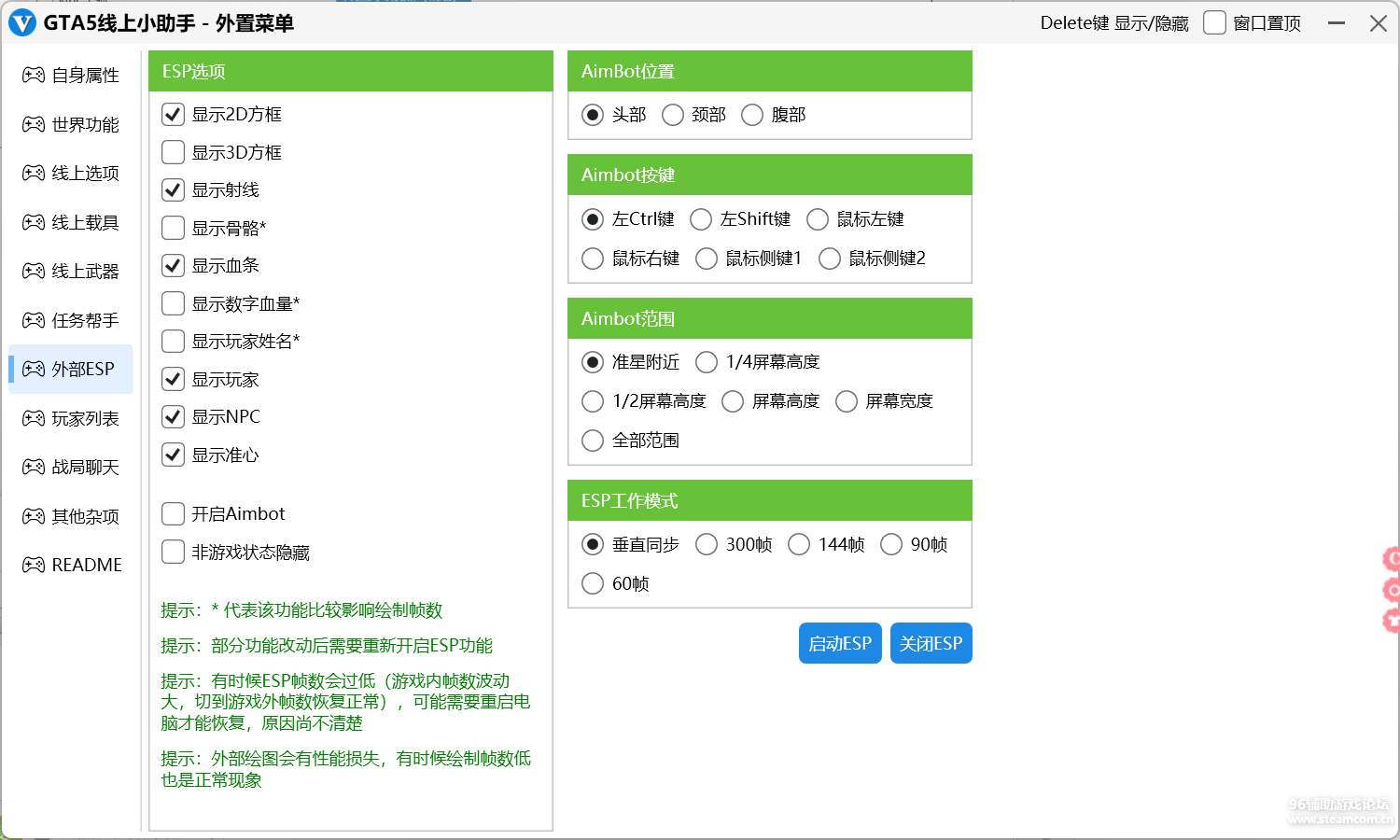Viewport: 1400px width, 840px height.
Task: Enable the 显示3D方框 checkbox
Action: [173, 152]
